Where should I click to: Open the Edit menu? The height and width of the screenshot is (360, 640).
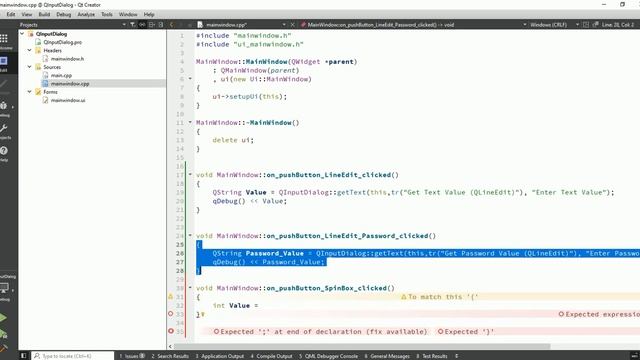(x=11, y=14)
